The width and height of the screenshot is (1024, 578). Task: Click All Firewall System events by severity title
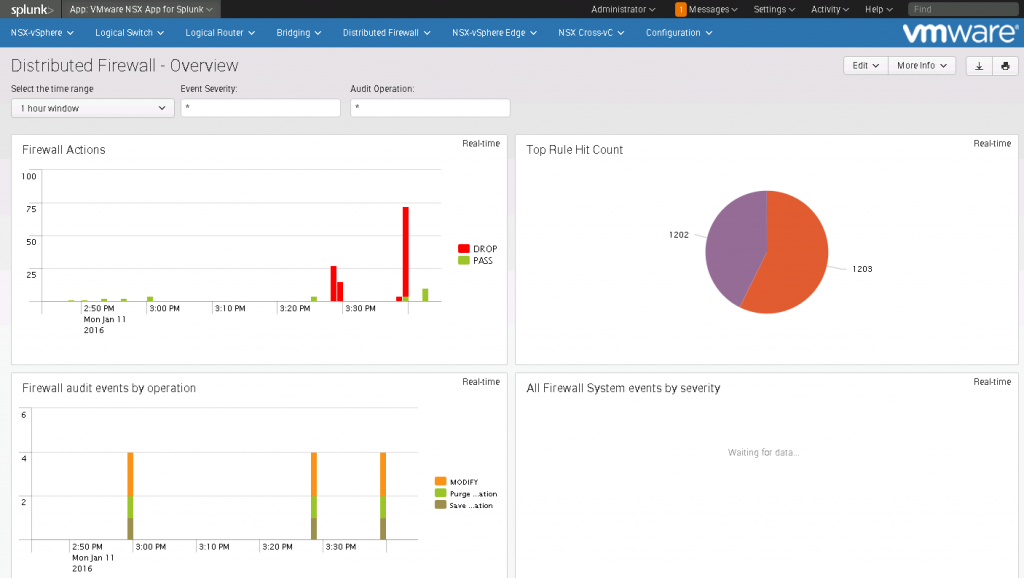coord(623,388)
